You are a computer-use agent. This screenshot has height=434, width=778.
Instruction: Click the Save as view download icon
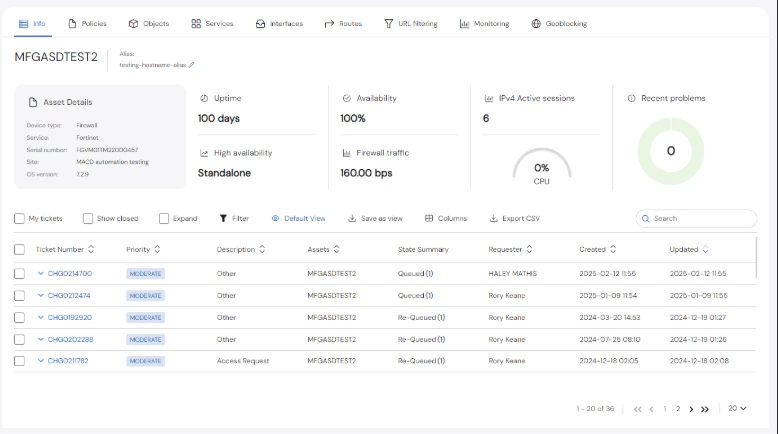click(x=352, y=218)
